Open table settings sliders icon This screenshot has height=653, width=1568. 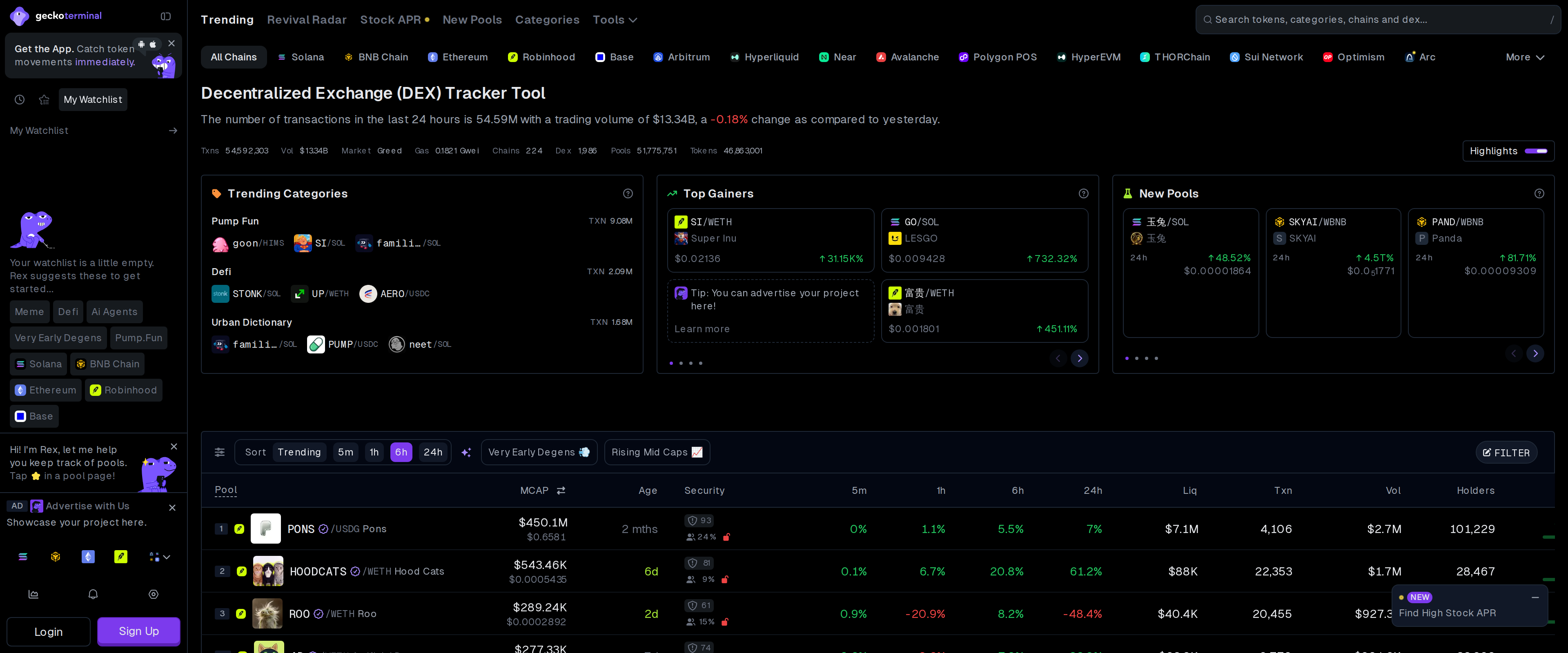tap(220, 451)
